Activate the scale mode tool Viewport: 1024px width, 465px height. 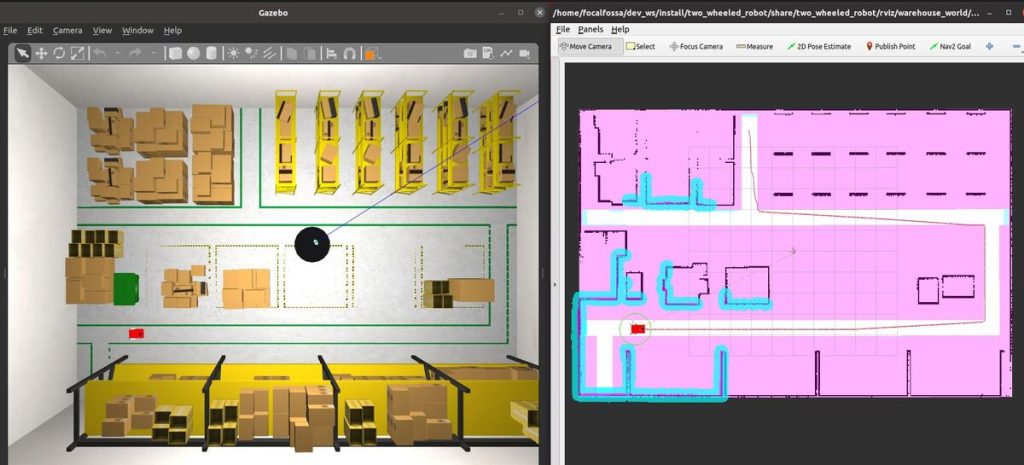click(77, 53)
